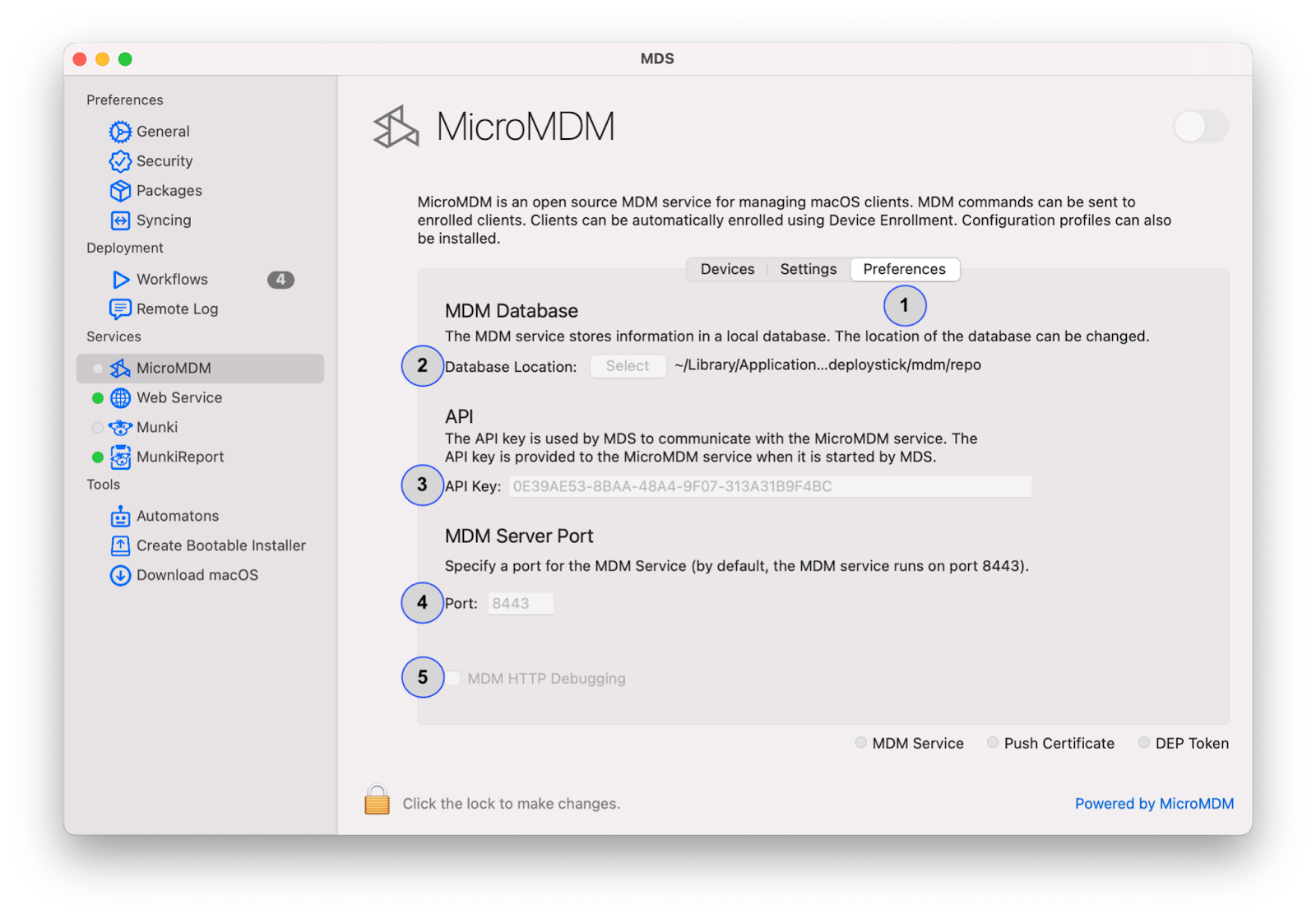Click the Syncing arrows icon
The image size is (1316, 919).
[120, 220]
